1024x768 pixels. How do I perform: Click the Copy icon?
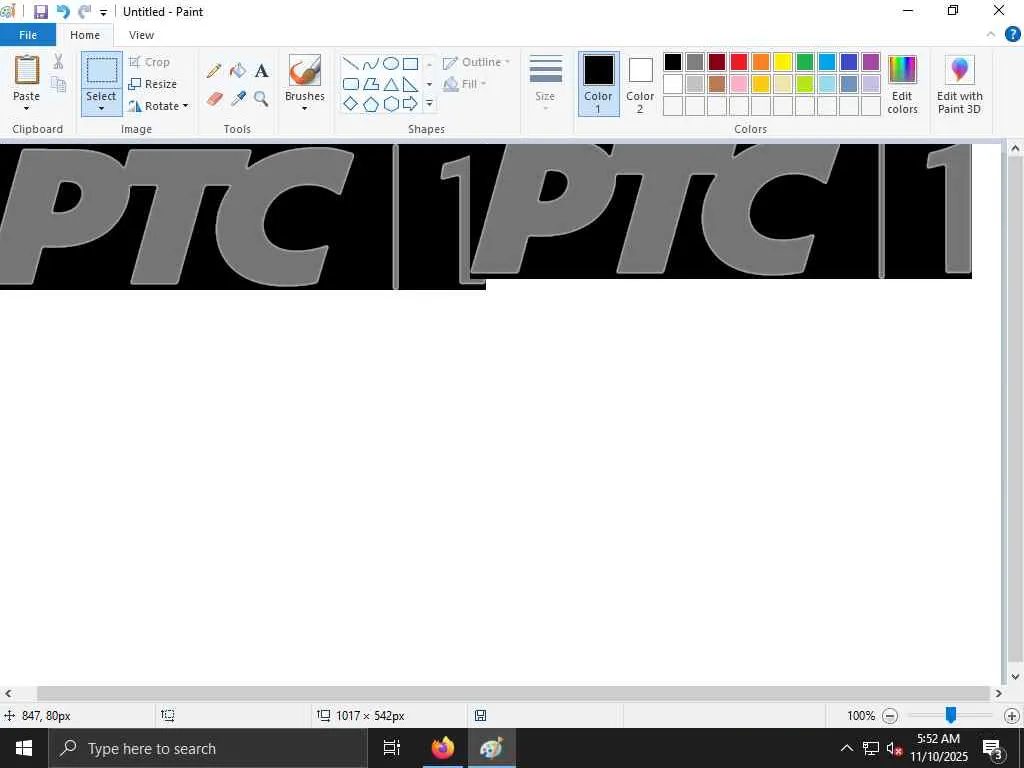click(58, 84)
